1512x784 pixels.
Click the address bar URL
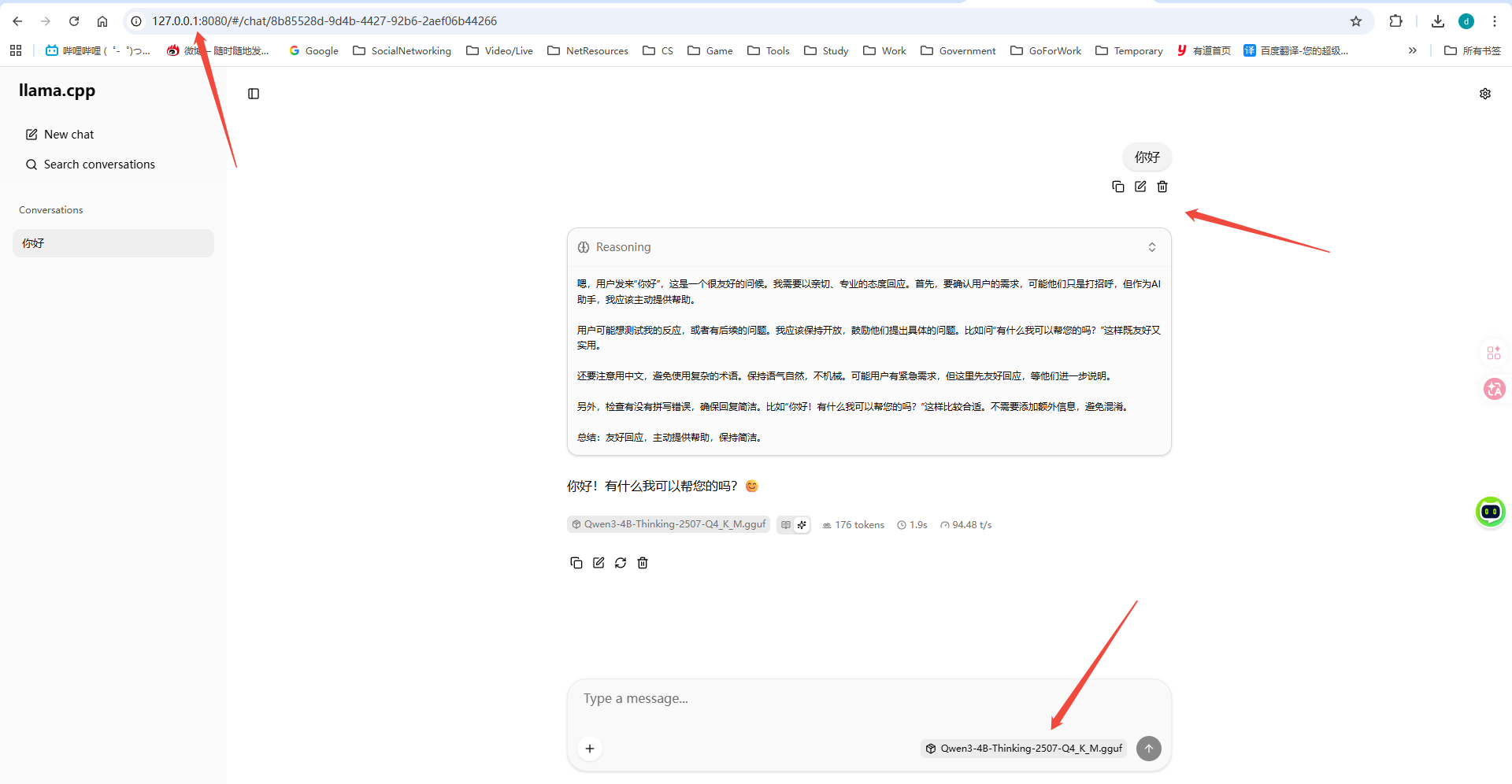[324, 21]
